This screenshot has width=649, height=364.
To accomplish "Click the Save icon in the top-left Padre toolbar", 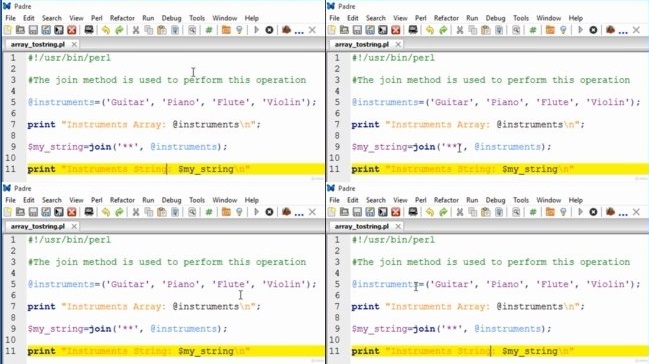I will point(33,30).
